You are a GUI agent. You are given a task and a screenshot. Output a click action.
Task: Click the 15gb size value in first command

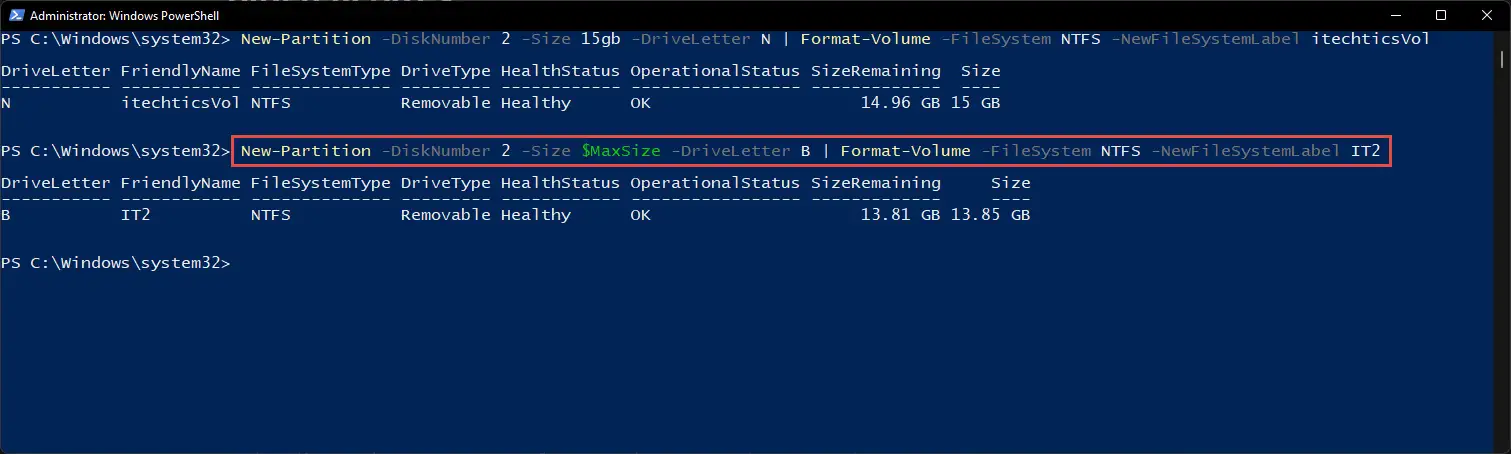[601, 39]
